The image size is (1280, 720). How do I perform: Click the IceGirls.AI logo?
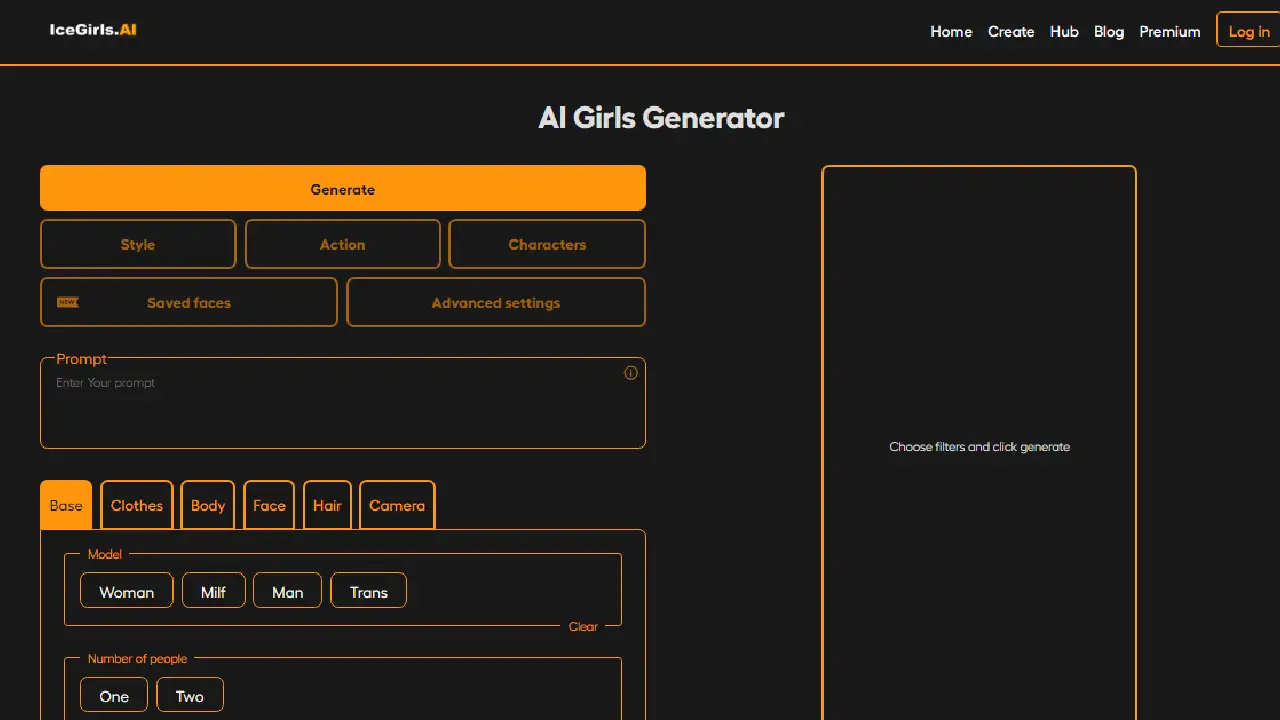pyautogui.click(x=93, y=30)
